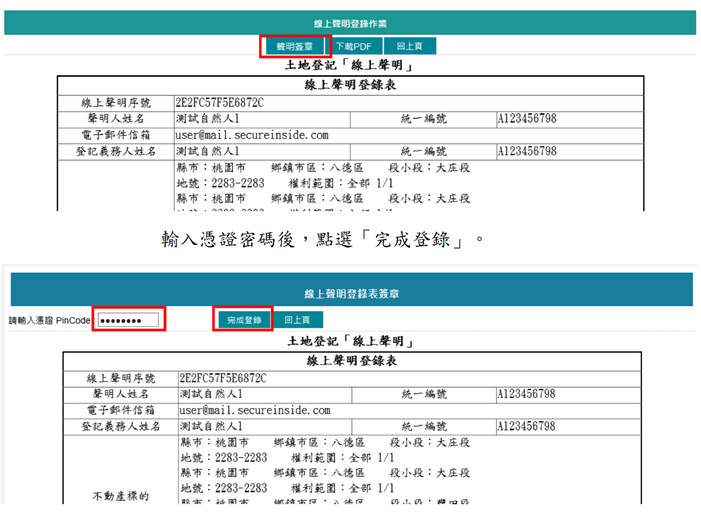The image size is (701, 514).
Task: Click 回上頁 beside the 下載PDF button
Action: click(407, 46)
